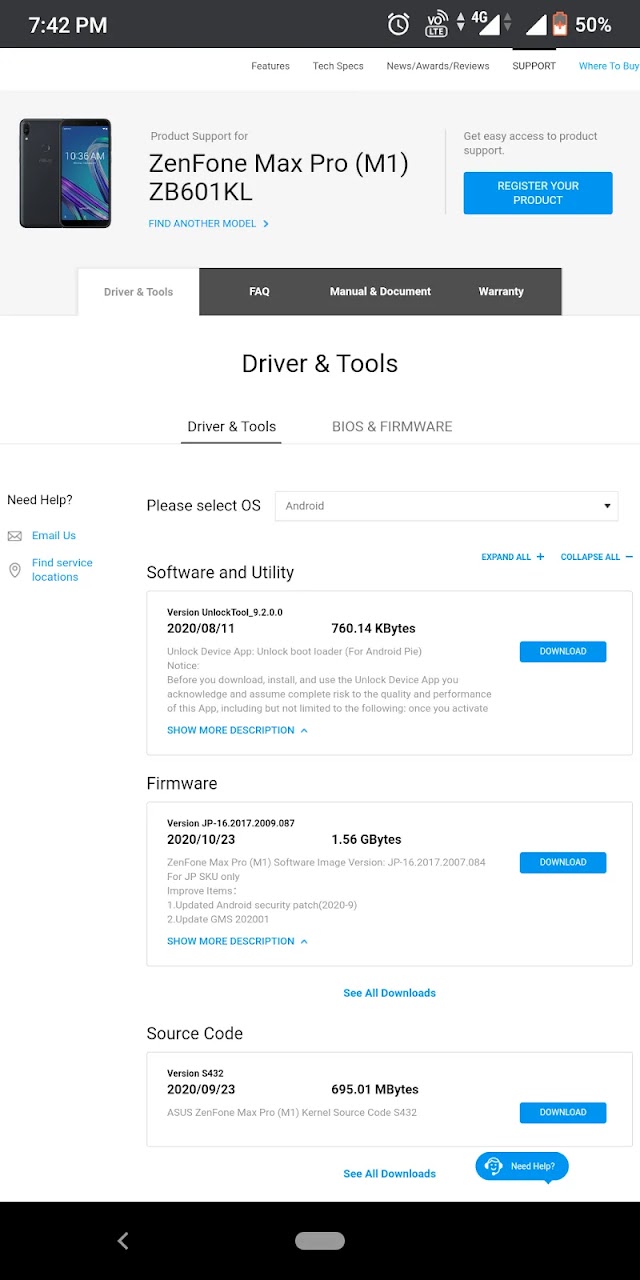640x1280 pixels.
Task: Click the date '2020/09/23'
Action: point(201,1090)
